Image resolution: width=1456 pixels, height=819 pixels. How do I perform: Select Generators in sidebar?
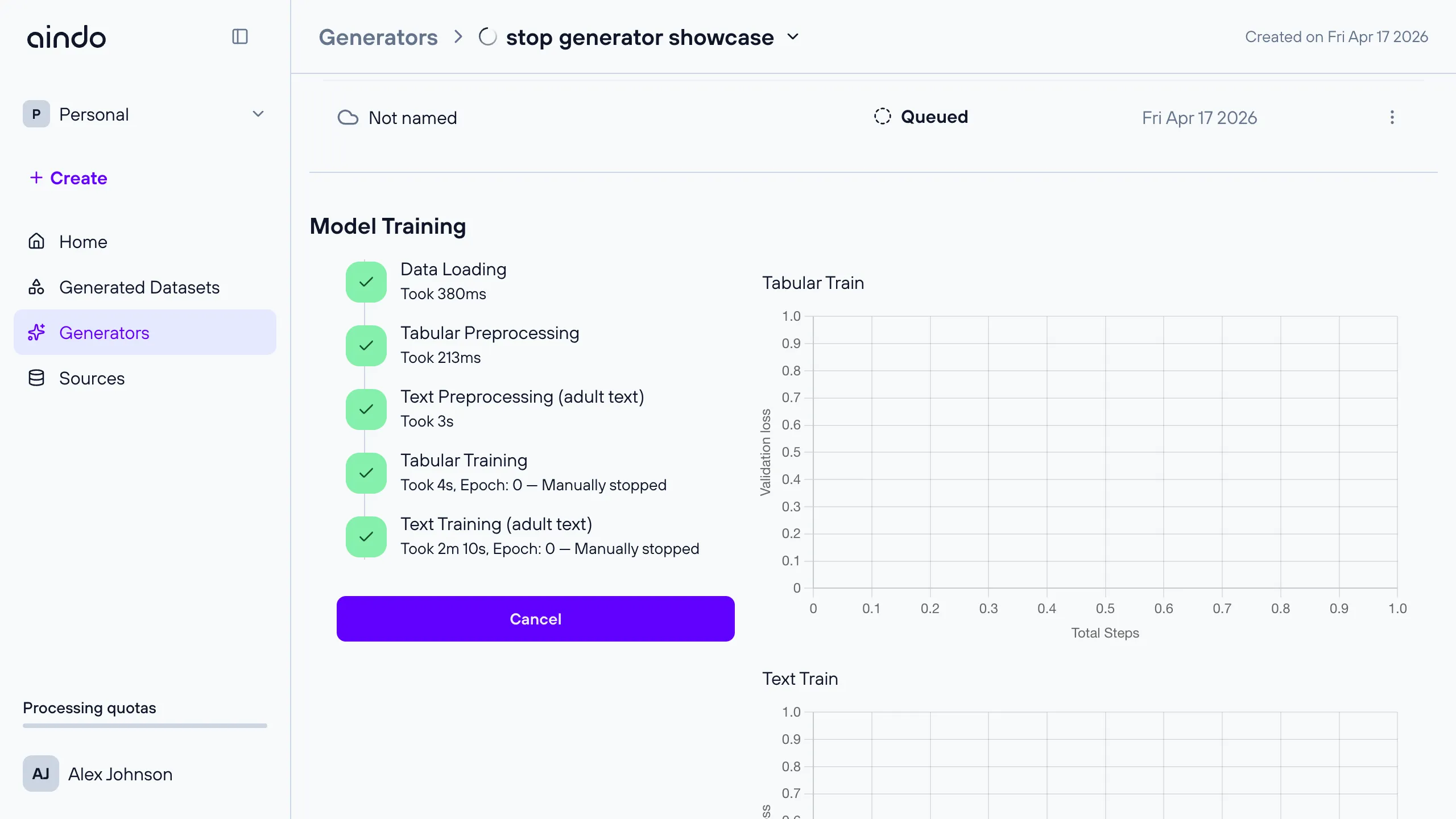coord(145,333)
